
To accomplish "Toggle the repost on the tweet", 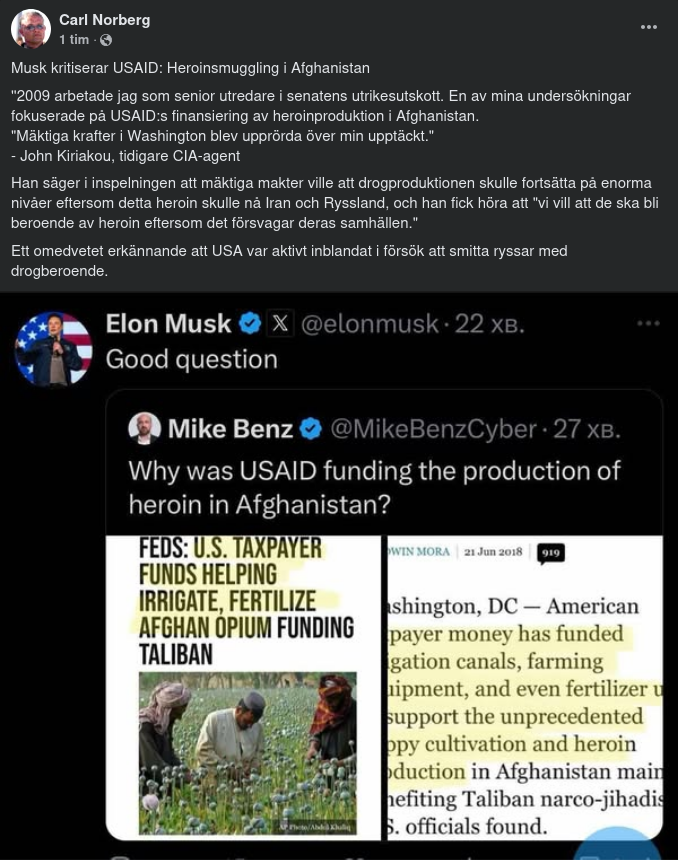I will pyautogui.click(x=235, y=858).
